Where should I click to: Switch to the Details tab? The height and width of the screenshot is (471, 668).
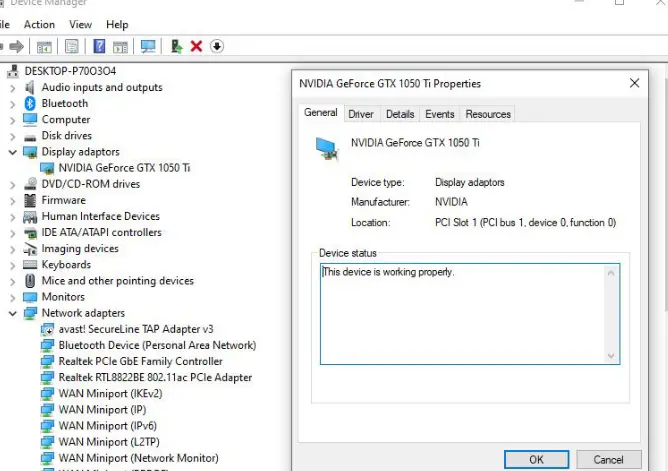tap(400, 114)
